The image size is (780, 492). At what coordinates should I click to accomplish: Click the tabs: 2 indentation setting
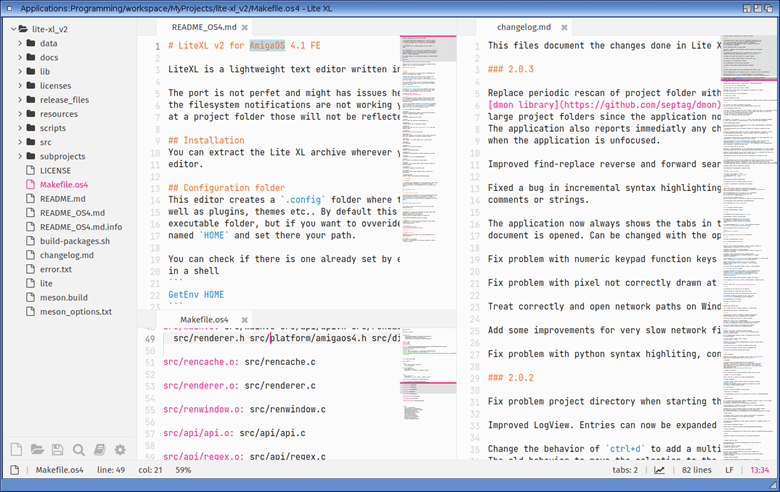(624, 470)
